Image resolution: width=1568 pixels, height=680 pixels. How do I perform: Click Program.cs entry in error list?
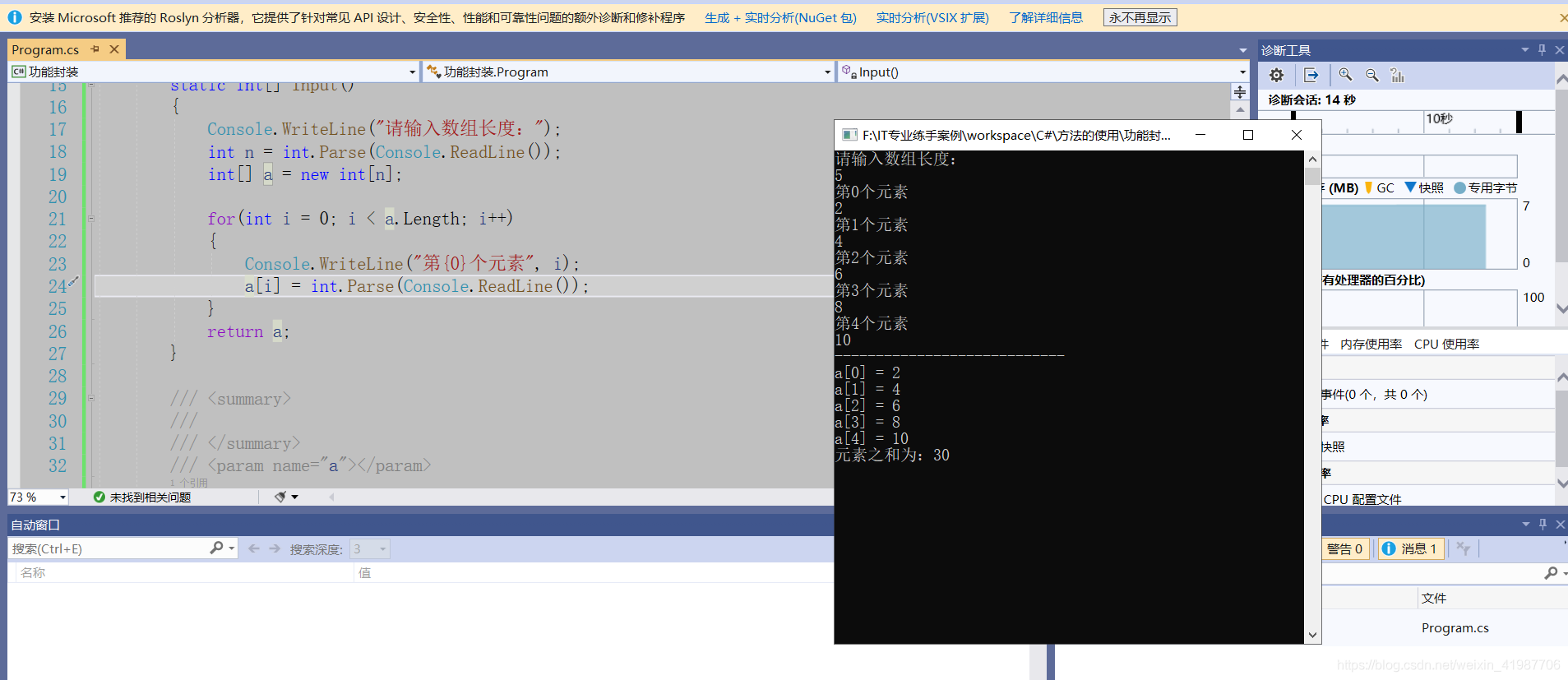(x=1455, y=628)
